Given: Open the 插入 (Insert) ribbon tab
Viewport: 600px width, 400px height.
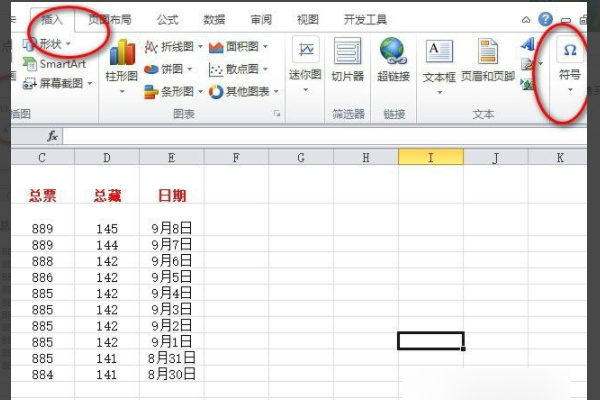Looking at the screenshot, I should click(x=52, y=20).
